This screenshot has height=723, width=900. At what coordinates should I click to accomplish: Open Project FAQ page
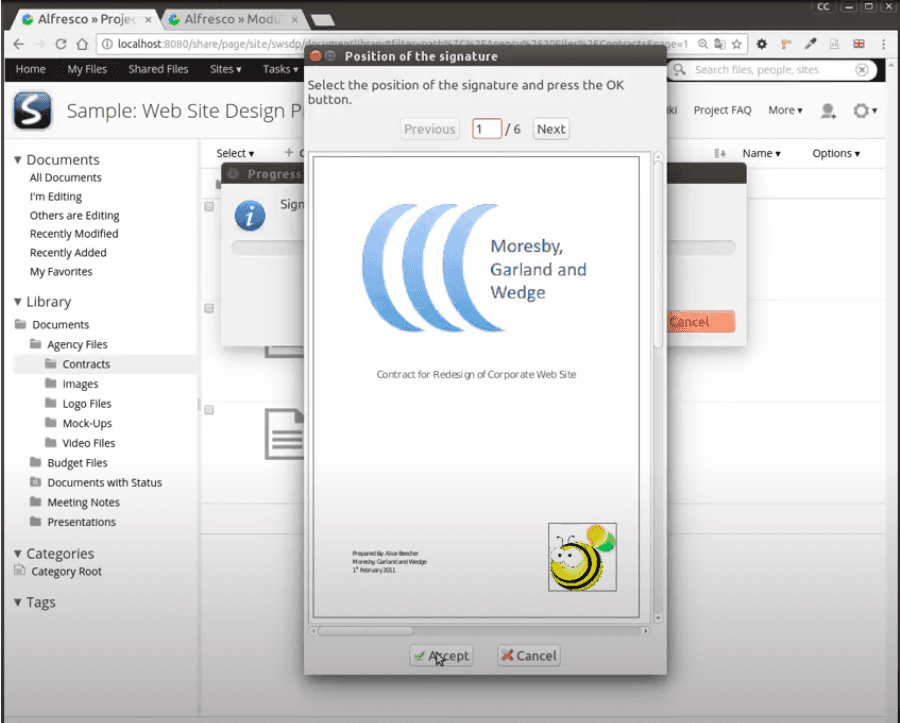coord(722,110)
